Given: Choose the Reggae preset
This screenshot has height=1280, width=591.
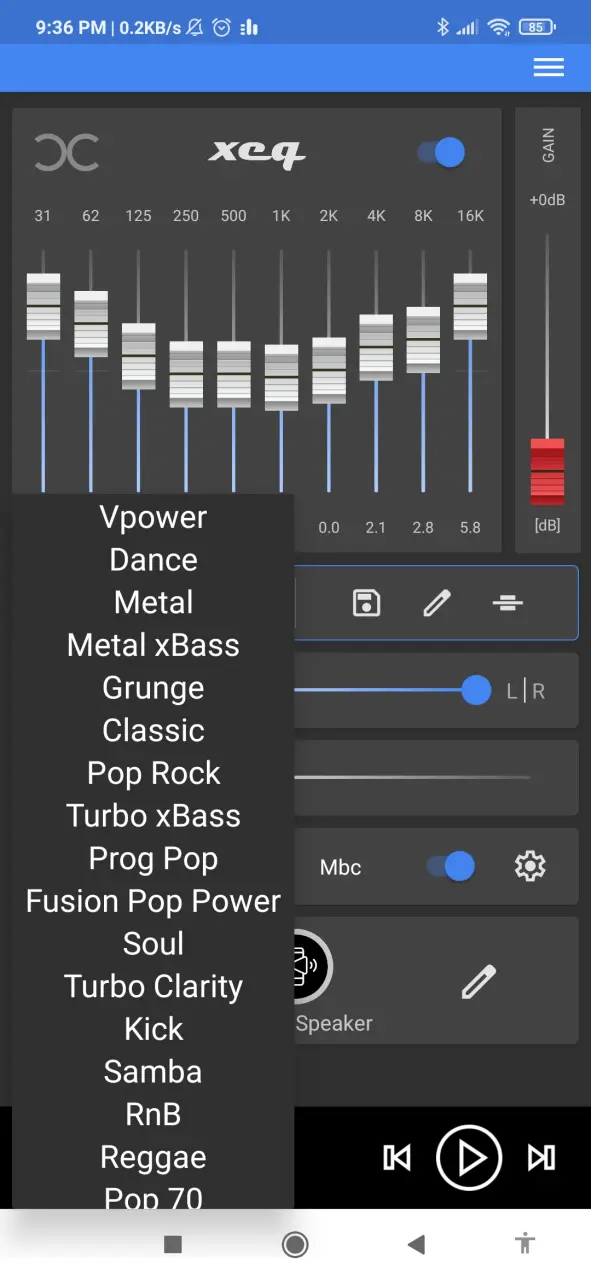Looking at the screenshot, I should tap(153, 1158).
